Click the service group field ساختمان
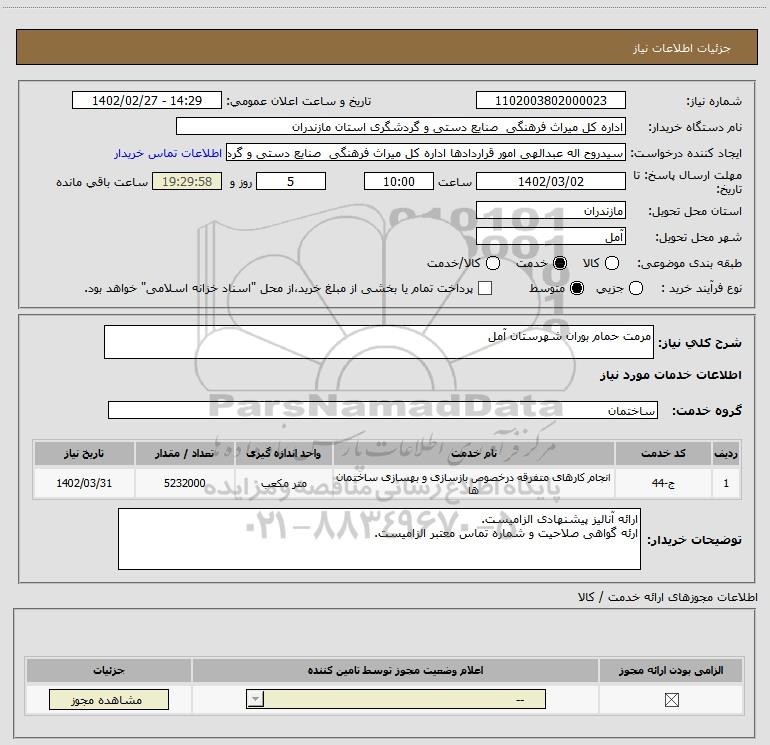The image size is (770, 745). 383,411
